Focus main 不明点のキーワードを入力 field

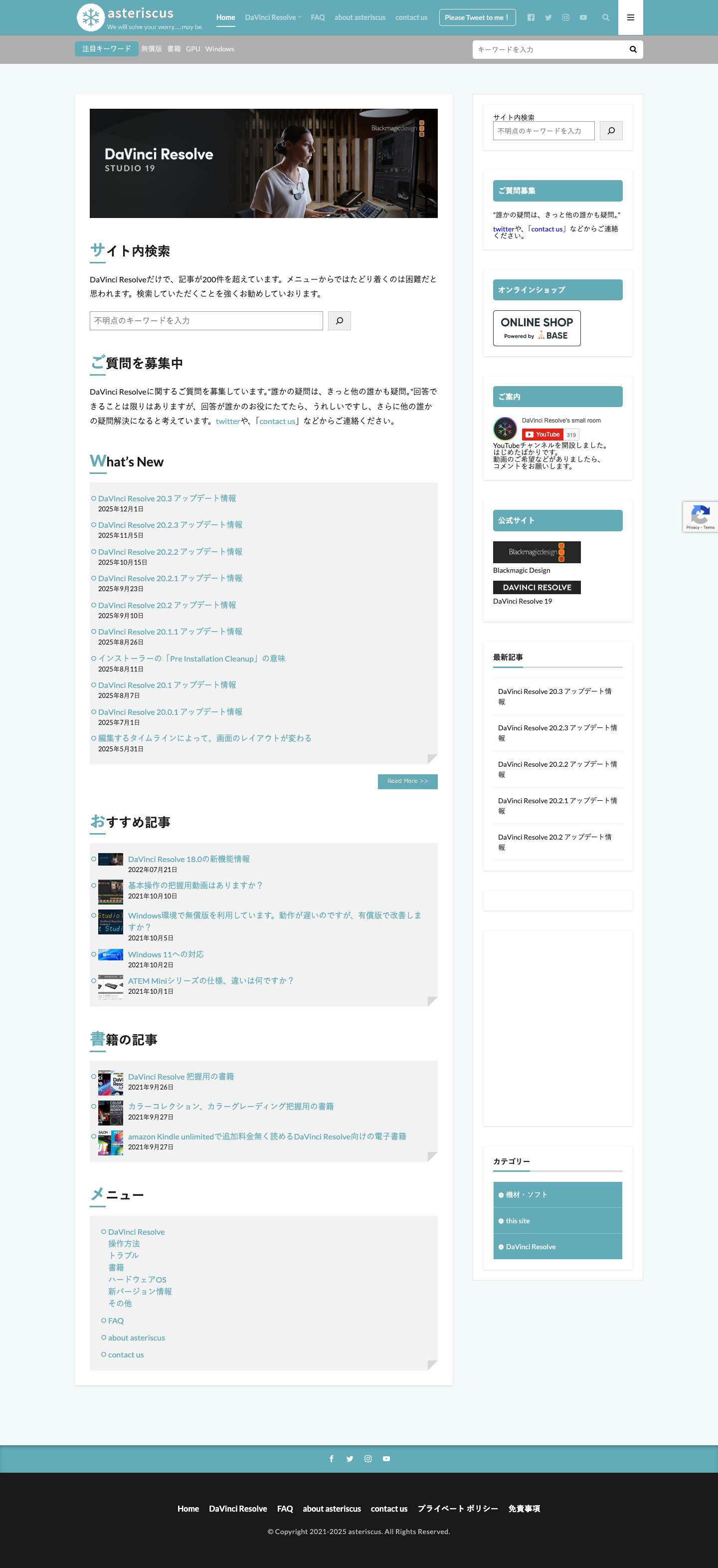click(206, 321)
